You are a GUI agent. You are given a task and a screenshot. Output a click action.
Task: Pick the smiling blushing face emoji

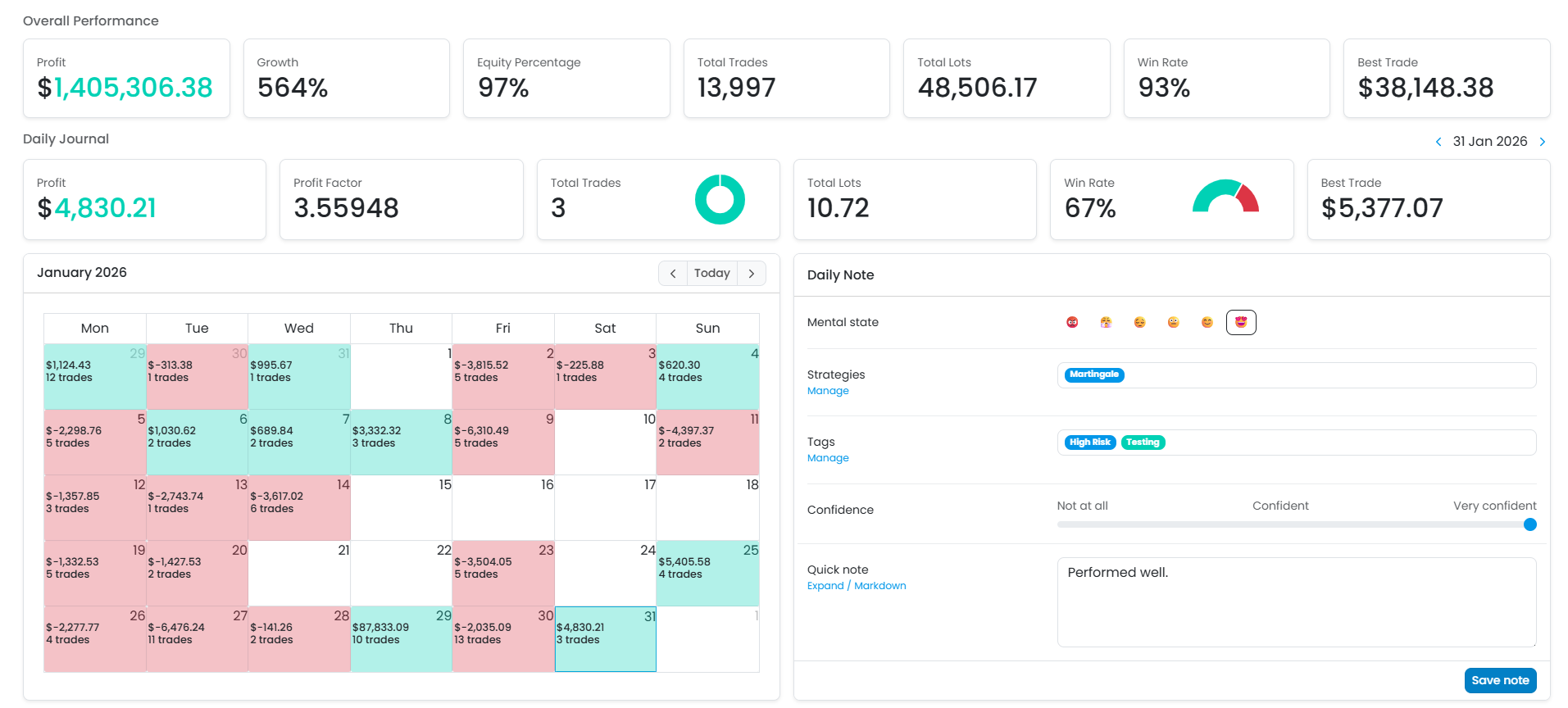click(x=1207, y=322)
